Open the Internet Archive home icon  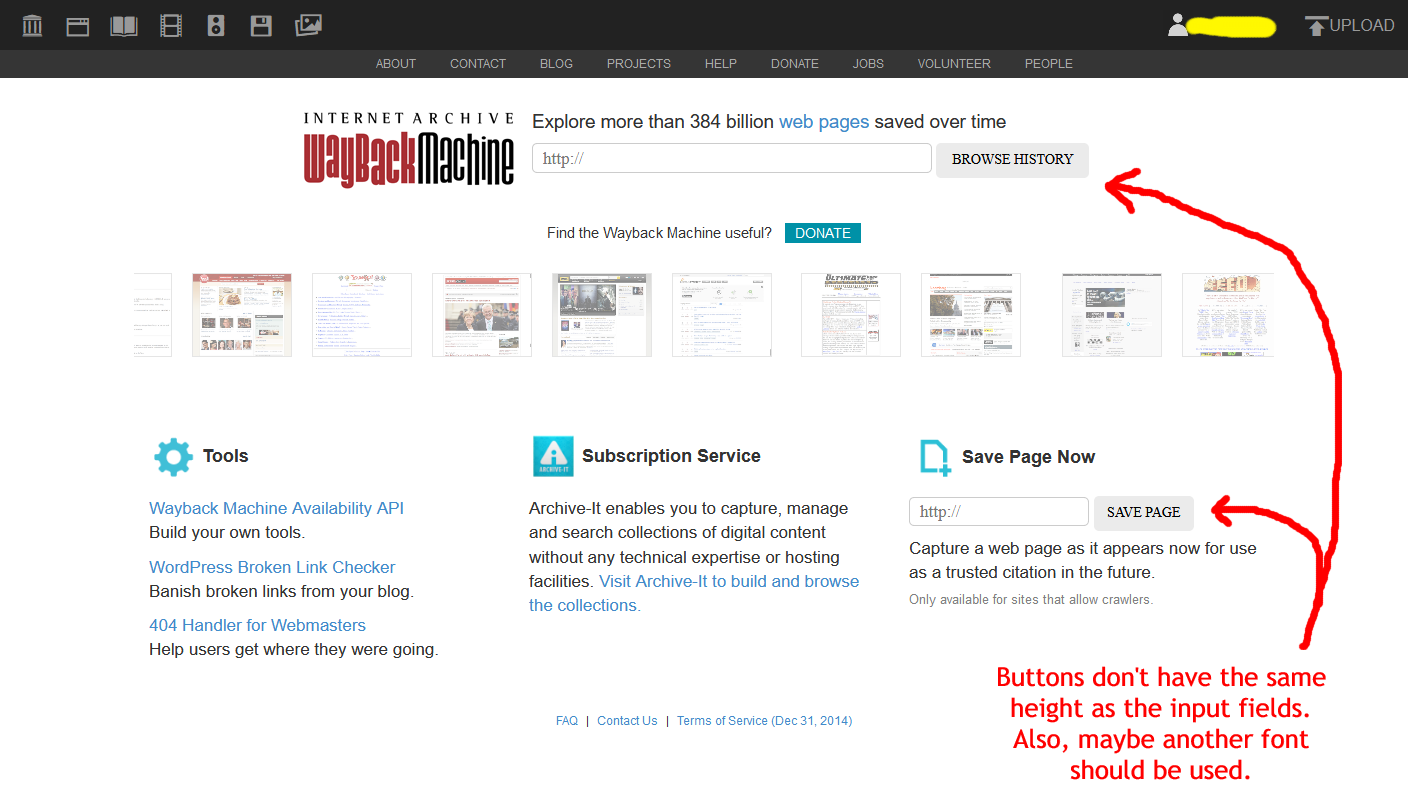32,25
